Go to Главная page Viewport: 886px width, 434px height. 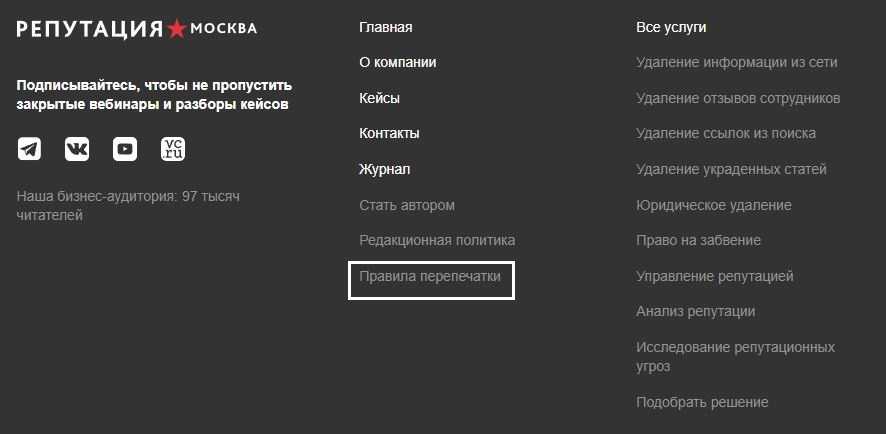tap(385, 28)
